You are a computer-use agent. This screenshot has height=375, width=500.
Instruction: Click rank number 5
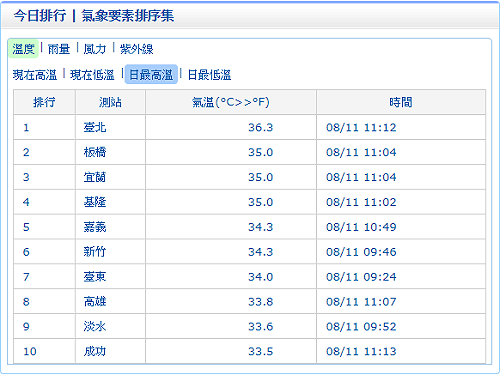(26, 227)
